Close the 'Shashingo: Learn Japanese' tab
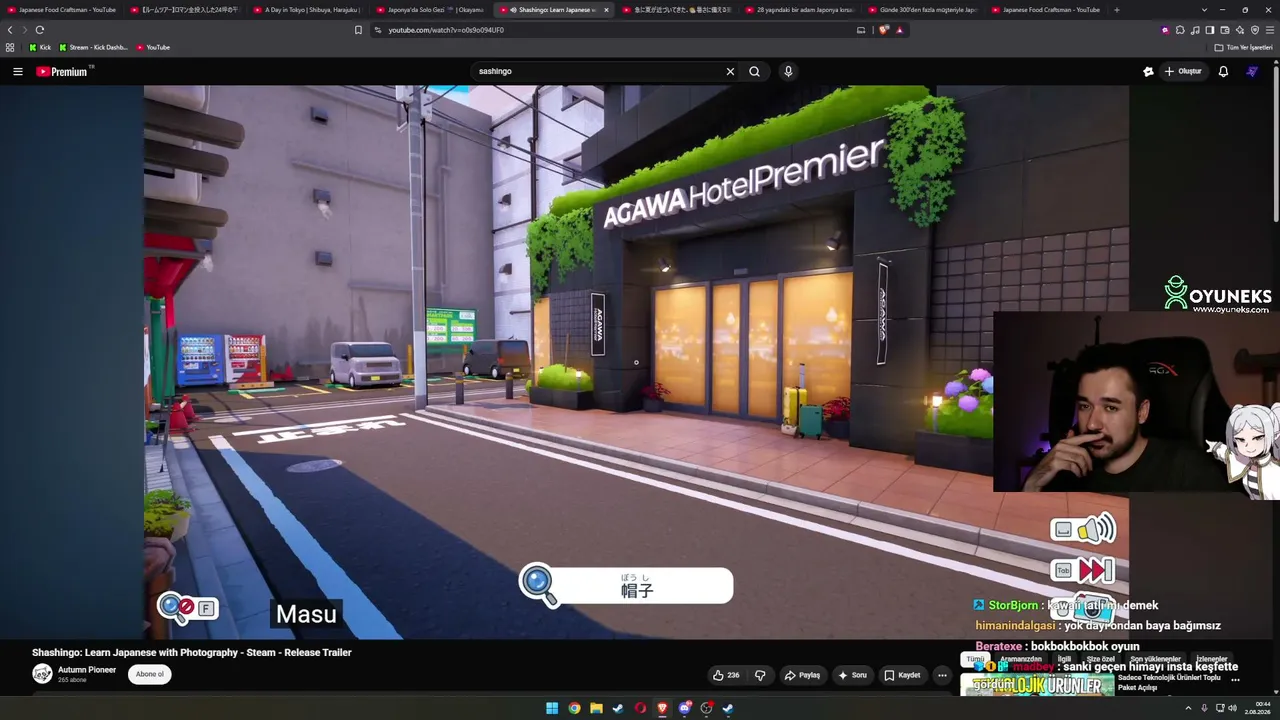1280x720 pixels. click(x=606, y=10)
